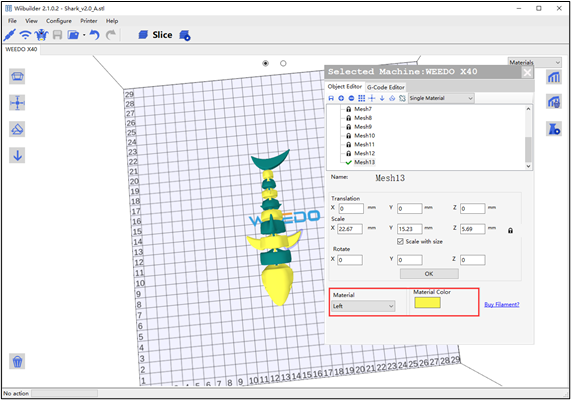Click the Scale X field showing 22.67
This screenshot has width=571, height=400.
(x=350, y=229)
